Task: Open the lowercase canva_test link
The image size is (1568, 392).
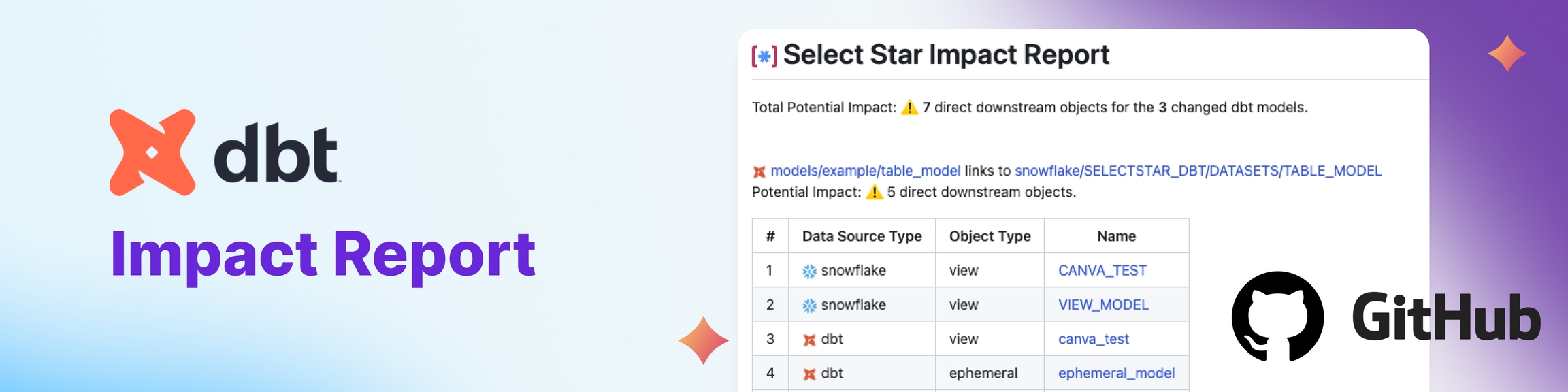Action: 1093,339
